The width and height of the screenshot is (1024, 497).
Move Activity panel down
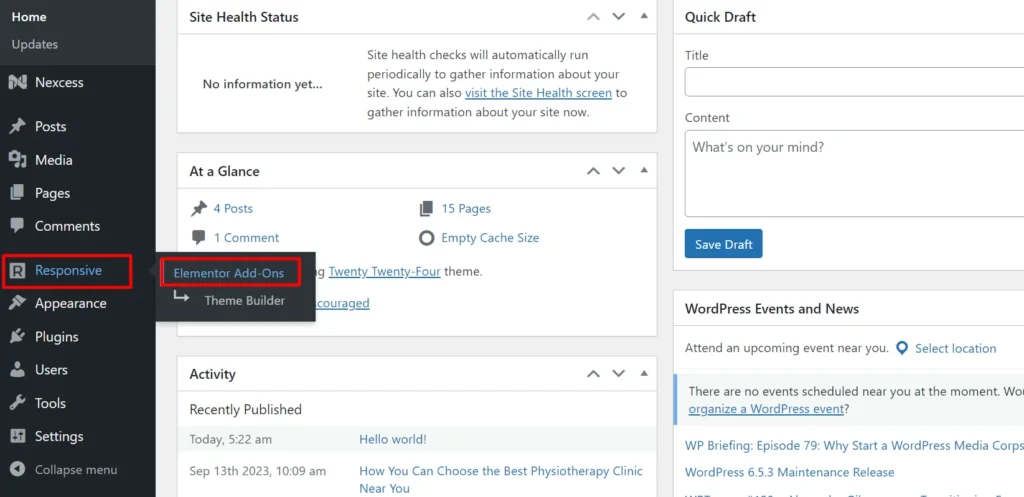[x=618, y=374]
